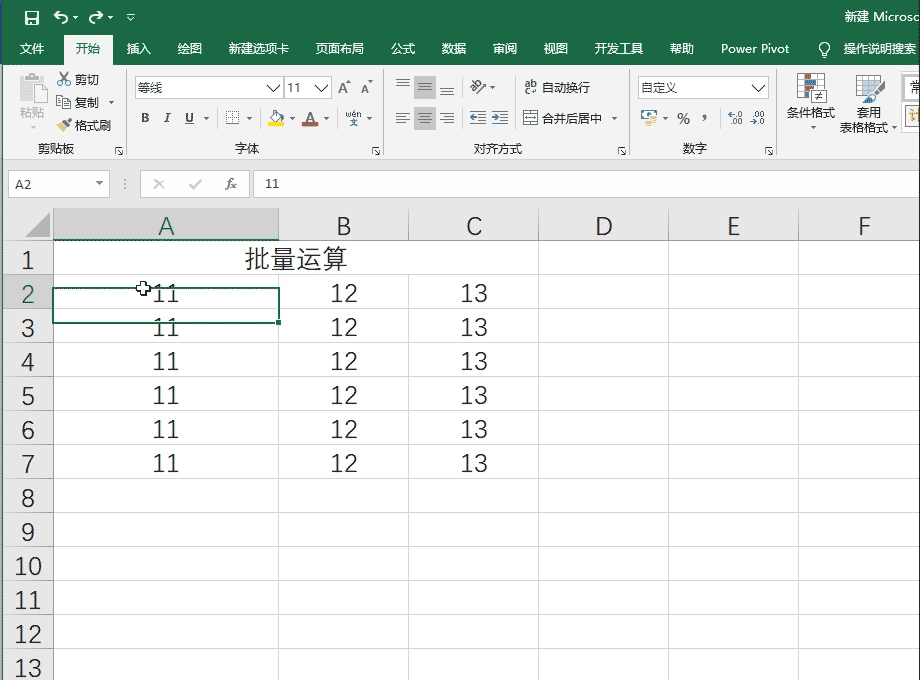Apply the red font color A
The width and height of the screenshot is (920, 680).
point(310,119)
